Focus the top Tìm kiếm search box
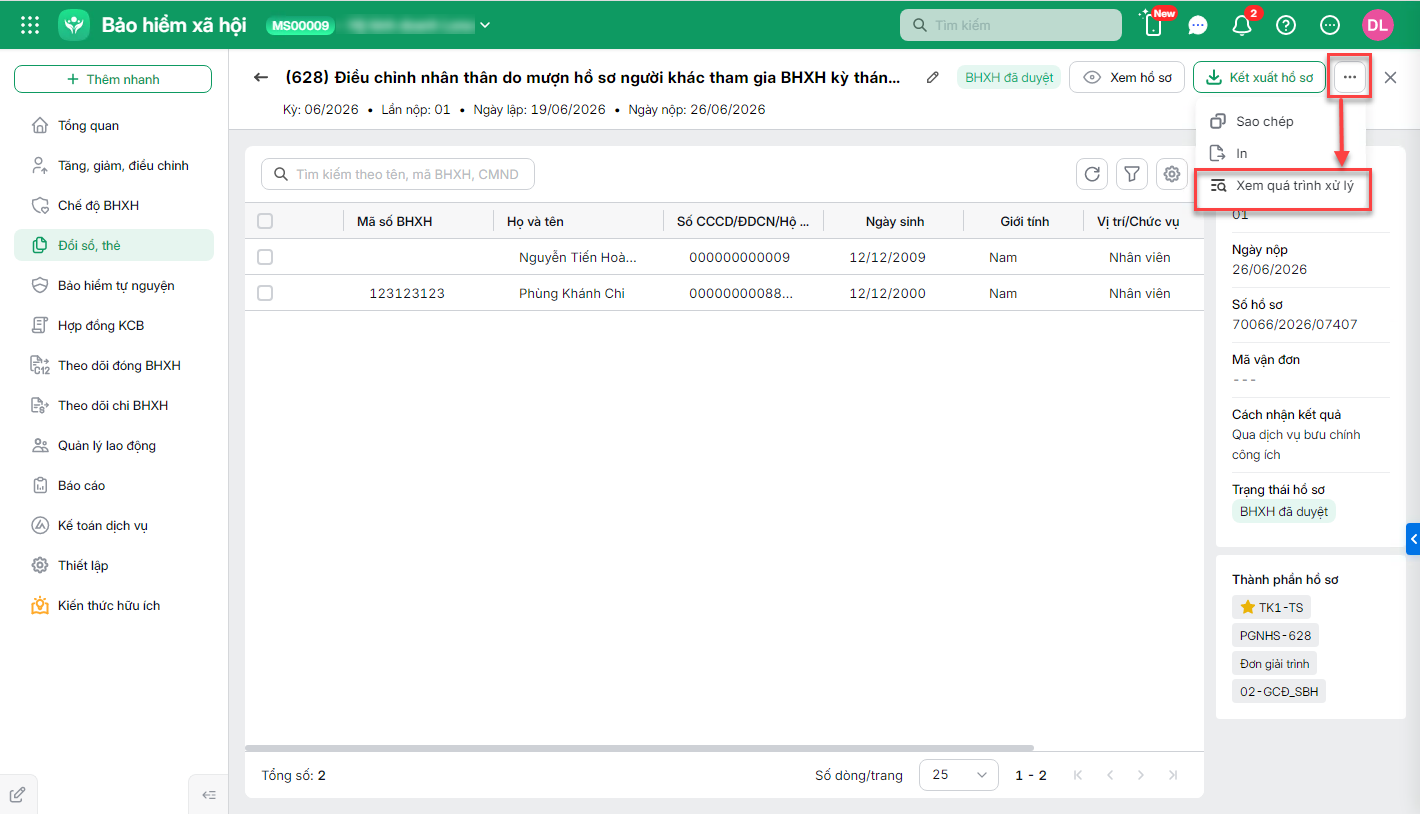The height and width of the screenshot is (814, 1420). pos(1011,25)
